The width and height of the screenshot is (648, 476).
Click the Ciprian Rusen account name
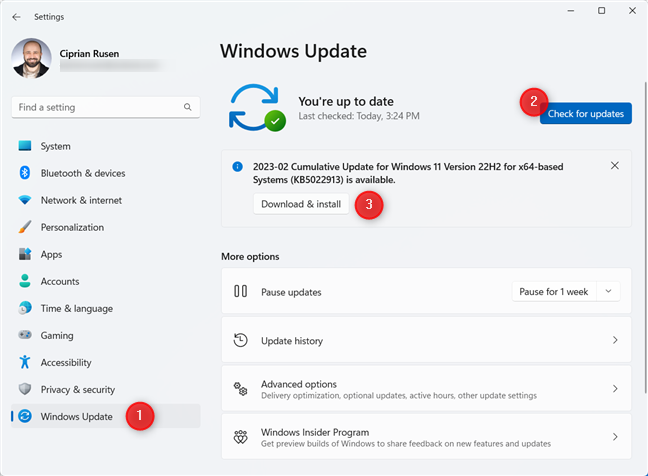[x=89, y=54]
